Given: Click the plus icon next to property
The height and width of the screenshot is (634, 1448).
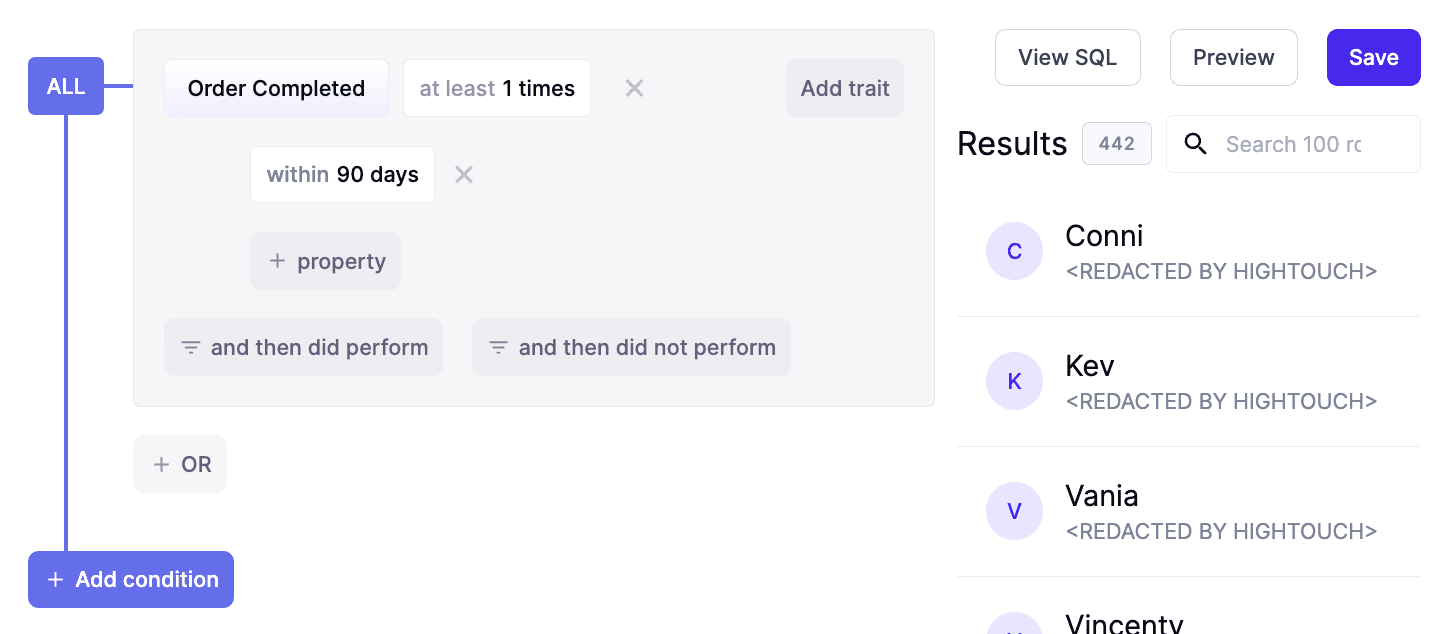Looking at the screenshot, I should [277, 261].
